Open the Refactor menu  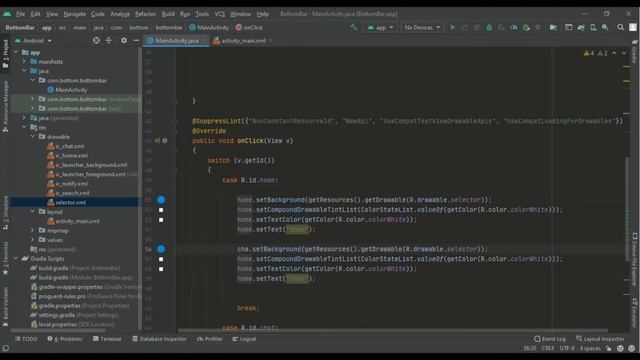pos(145,14)
